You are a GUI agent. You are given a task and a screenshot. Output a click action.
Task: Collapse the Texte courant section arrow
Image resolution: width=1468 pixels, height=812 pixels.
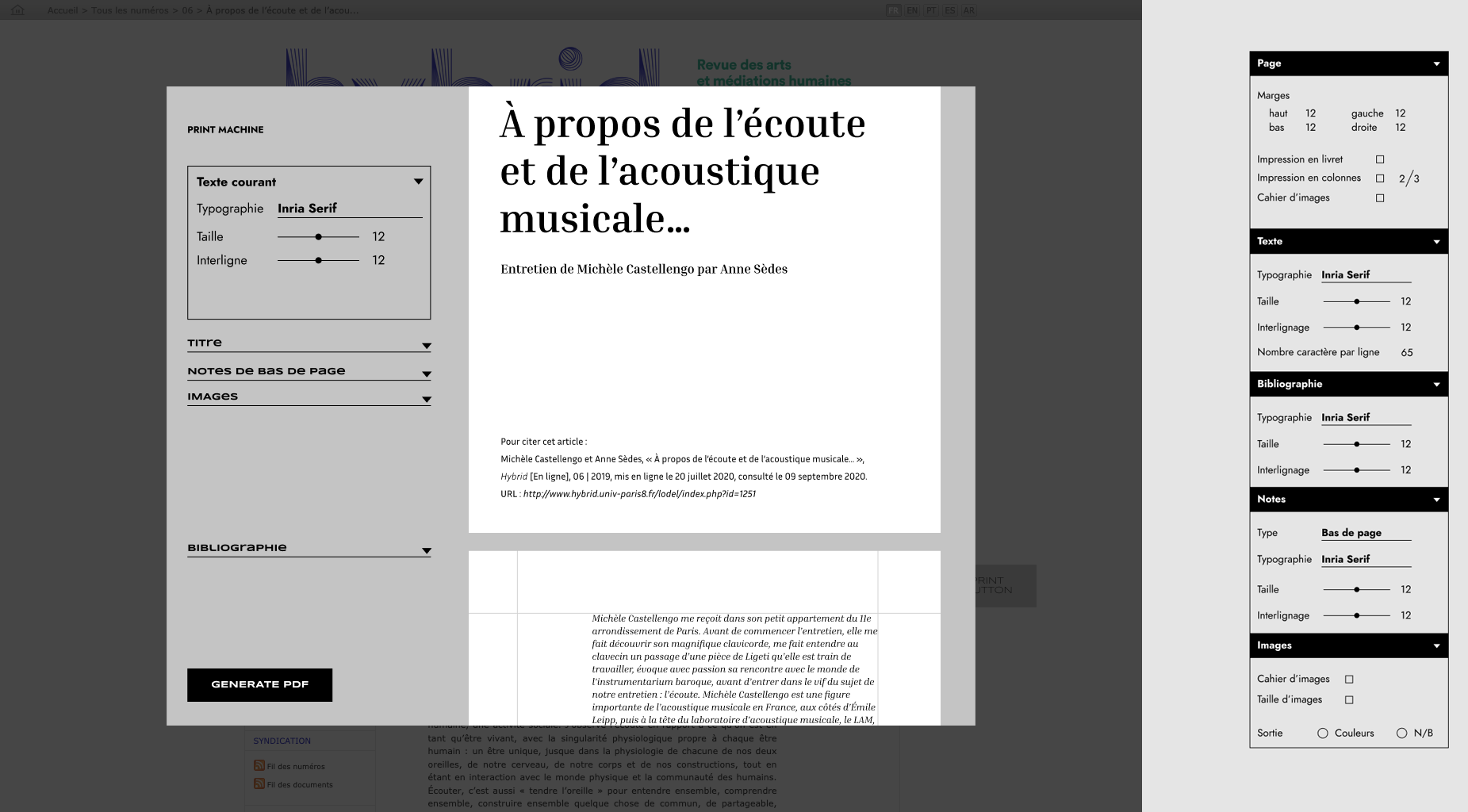click(418, 182)
